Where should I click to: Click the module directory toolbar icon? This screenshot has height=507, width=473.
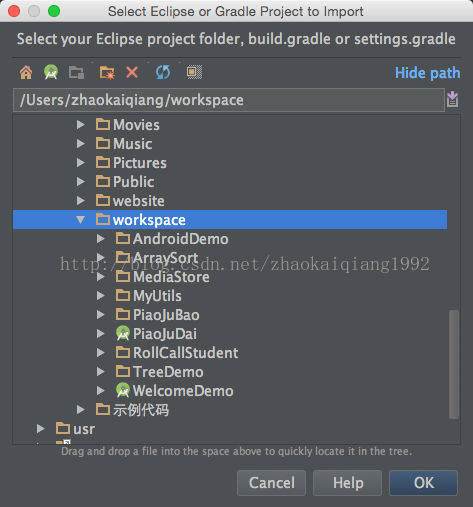click(x=76, y=72)
